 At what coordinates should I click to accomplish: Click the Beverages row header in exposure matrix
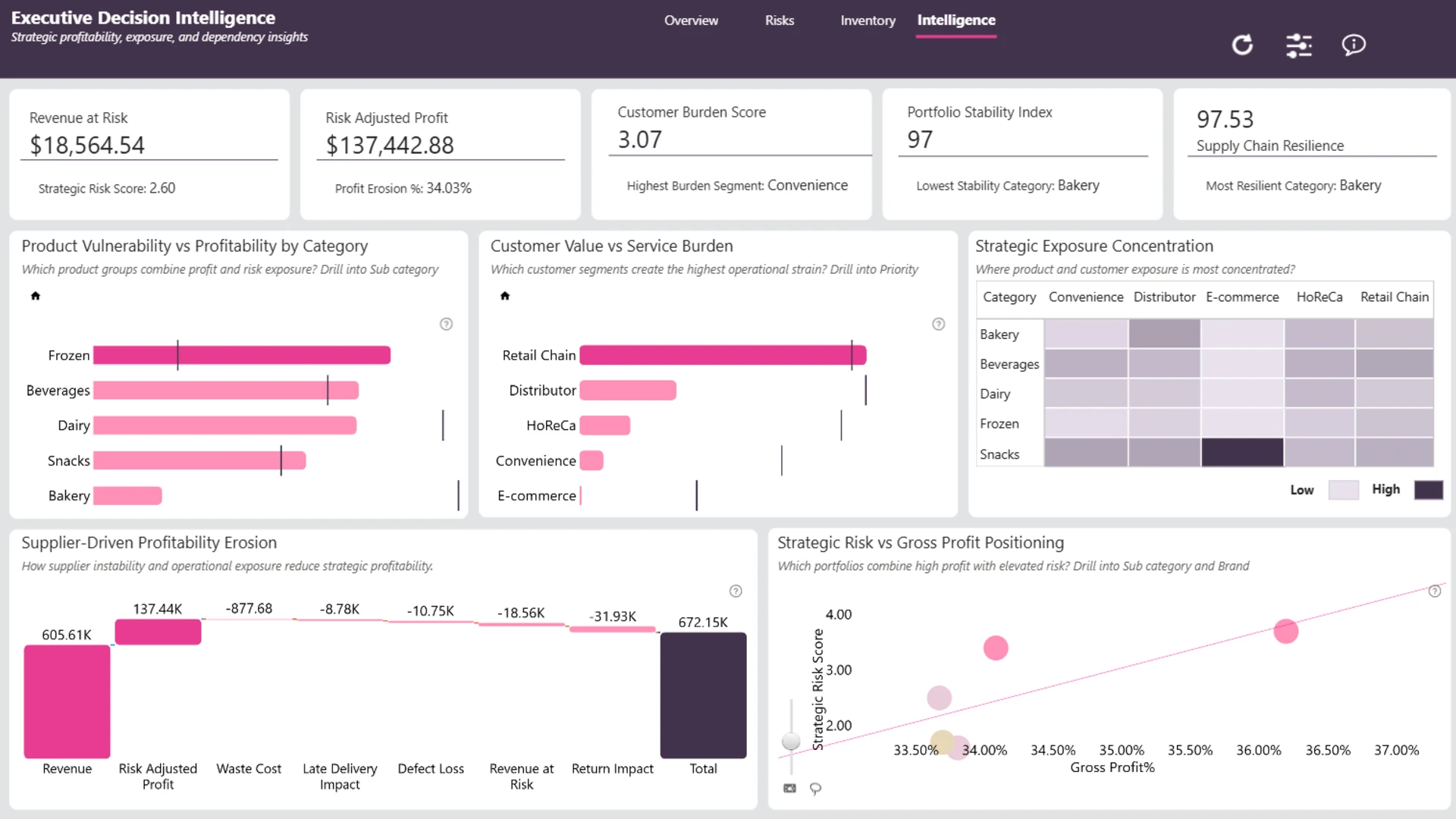(x=1009, y=364)
